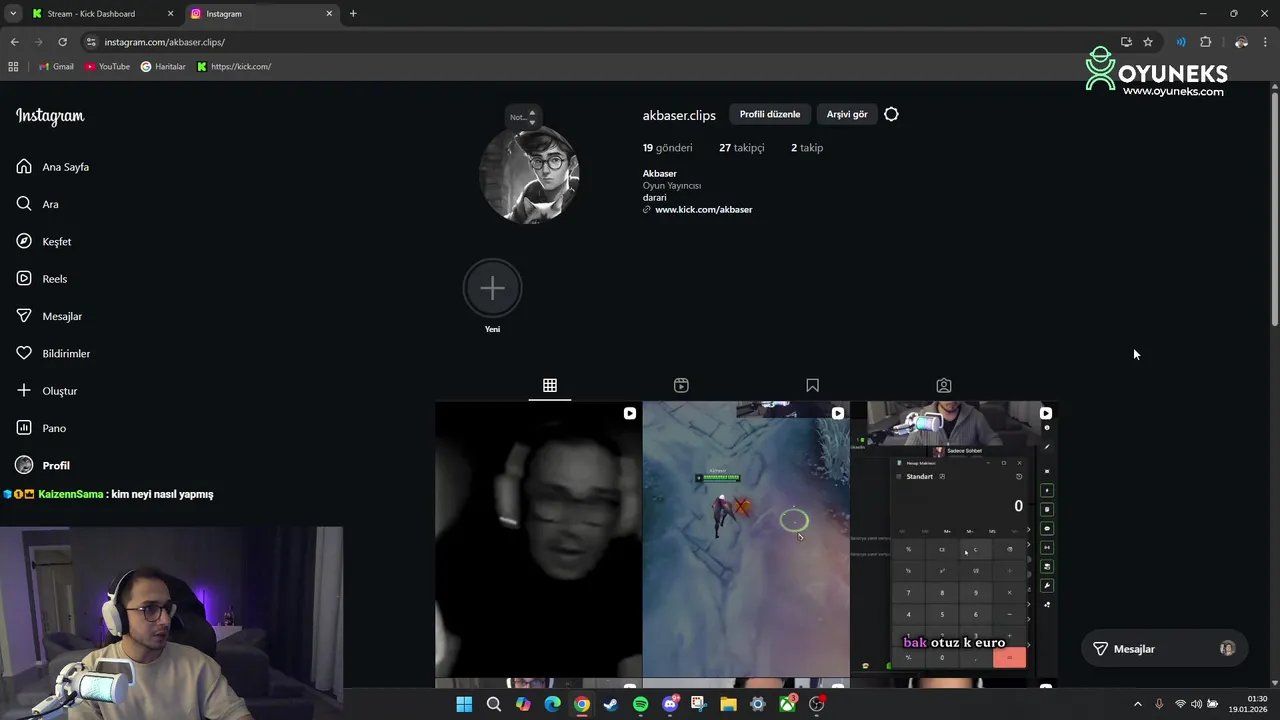Open the snowy game clip post
Viewport: 1280px width, 720px height.
coord(746,539)
